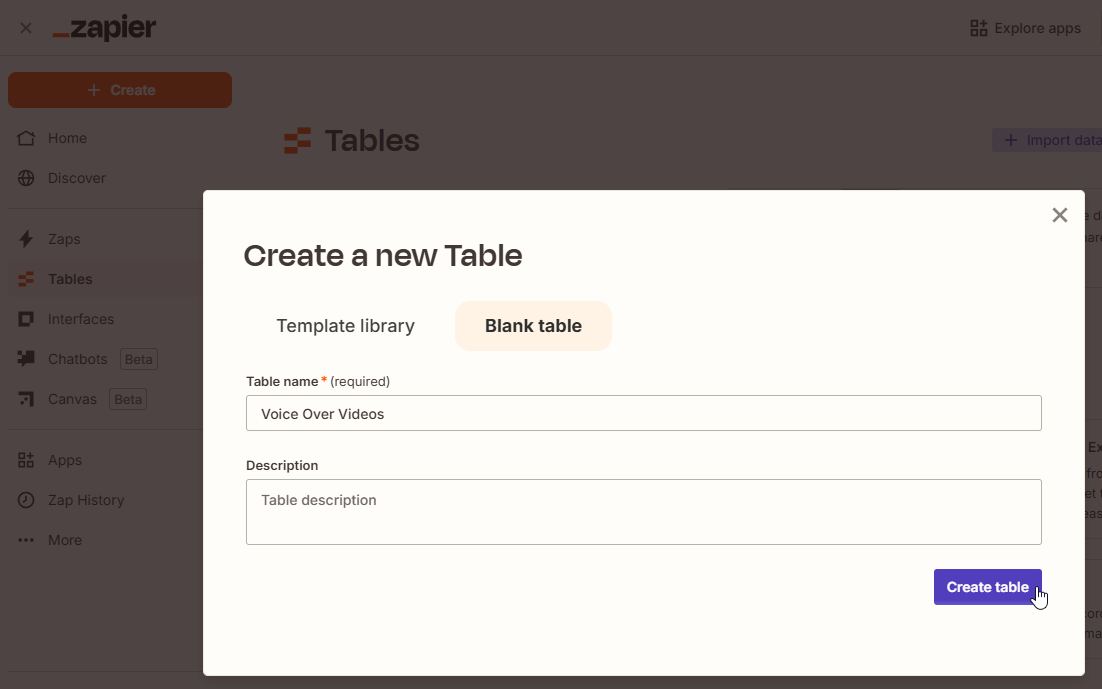Click the Zapier logo

tap(104, 28)
